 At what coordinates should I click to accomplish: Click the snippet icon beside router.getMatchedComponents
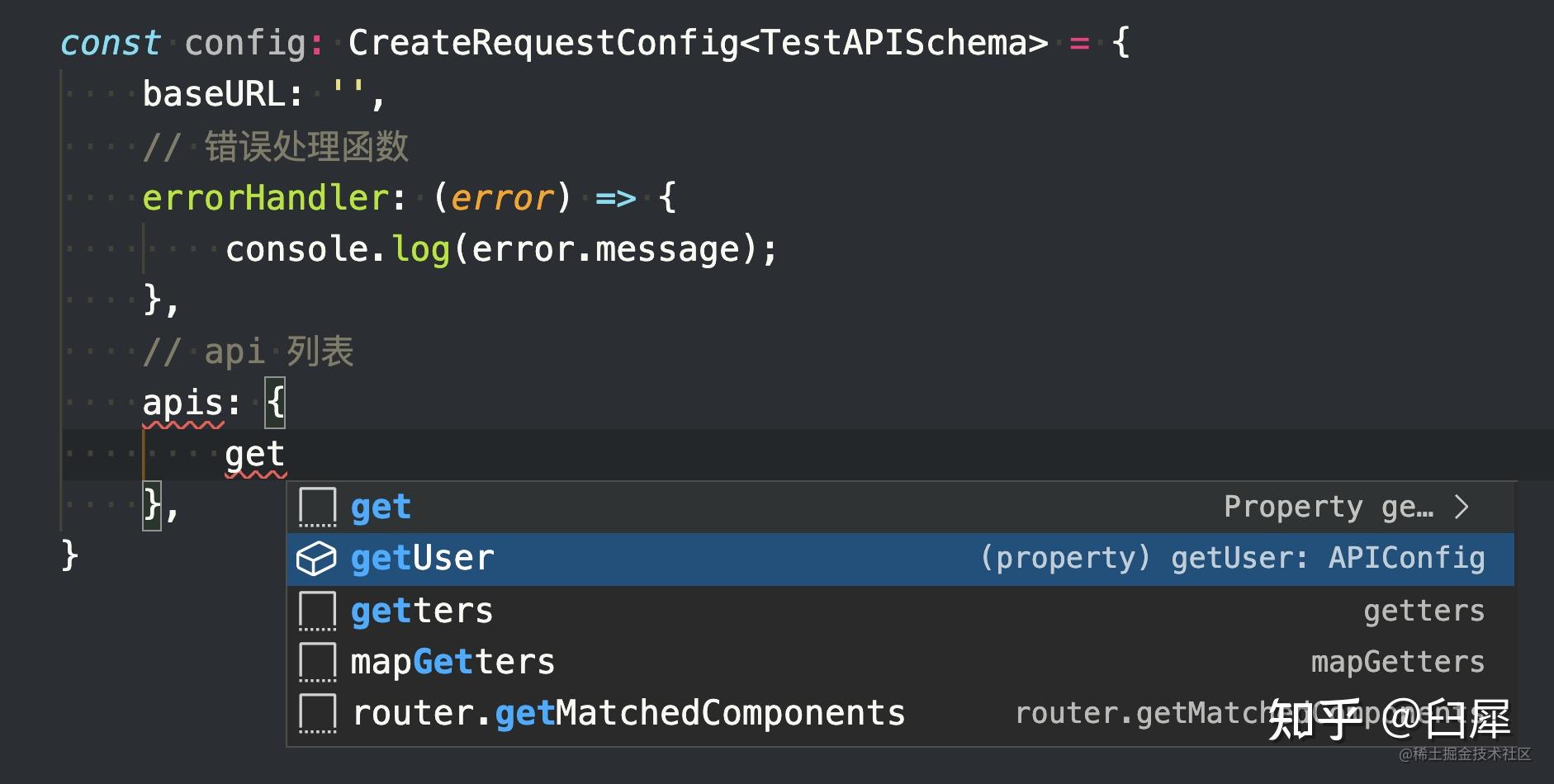click(x=317, y=713)
